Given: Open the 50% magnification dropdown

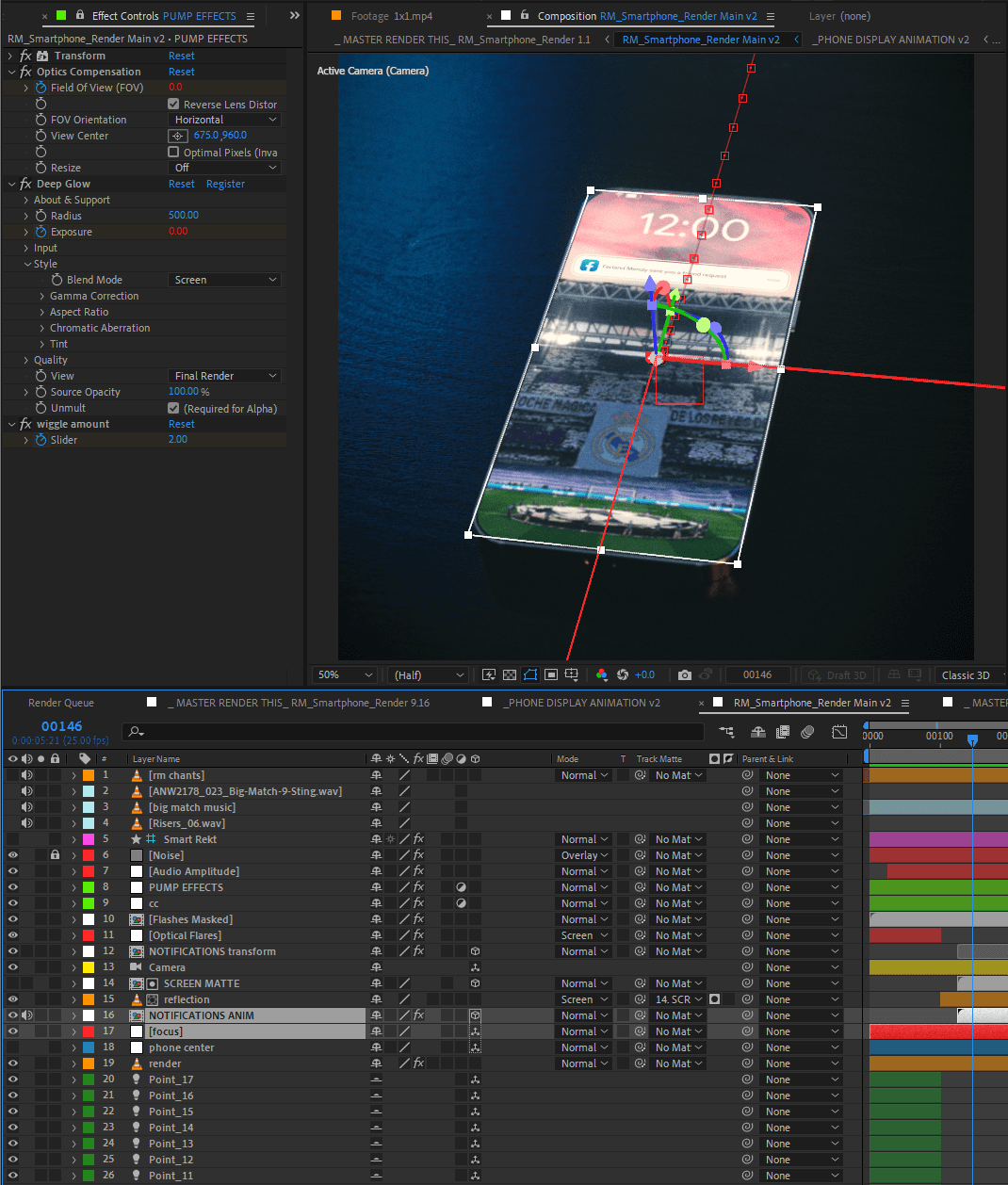Looking at the screenshot, I should pos(345,674).
